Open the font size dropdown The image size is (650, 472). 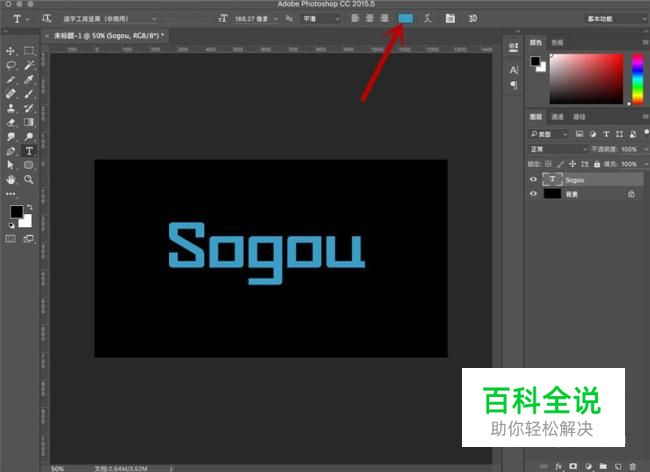[275, 19]
